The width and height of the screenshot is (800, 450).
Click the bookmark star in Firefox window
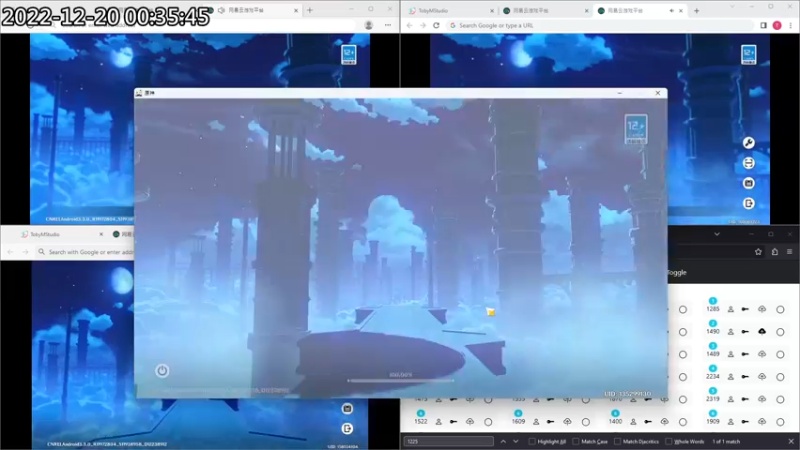(758, 252)
